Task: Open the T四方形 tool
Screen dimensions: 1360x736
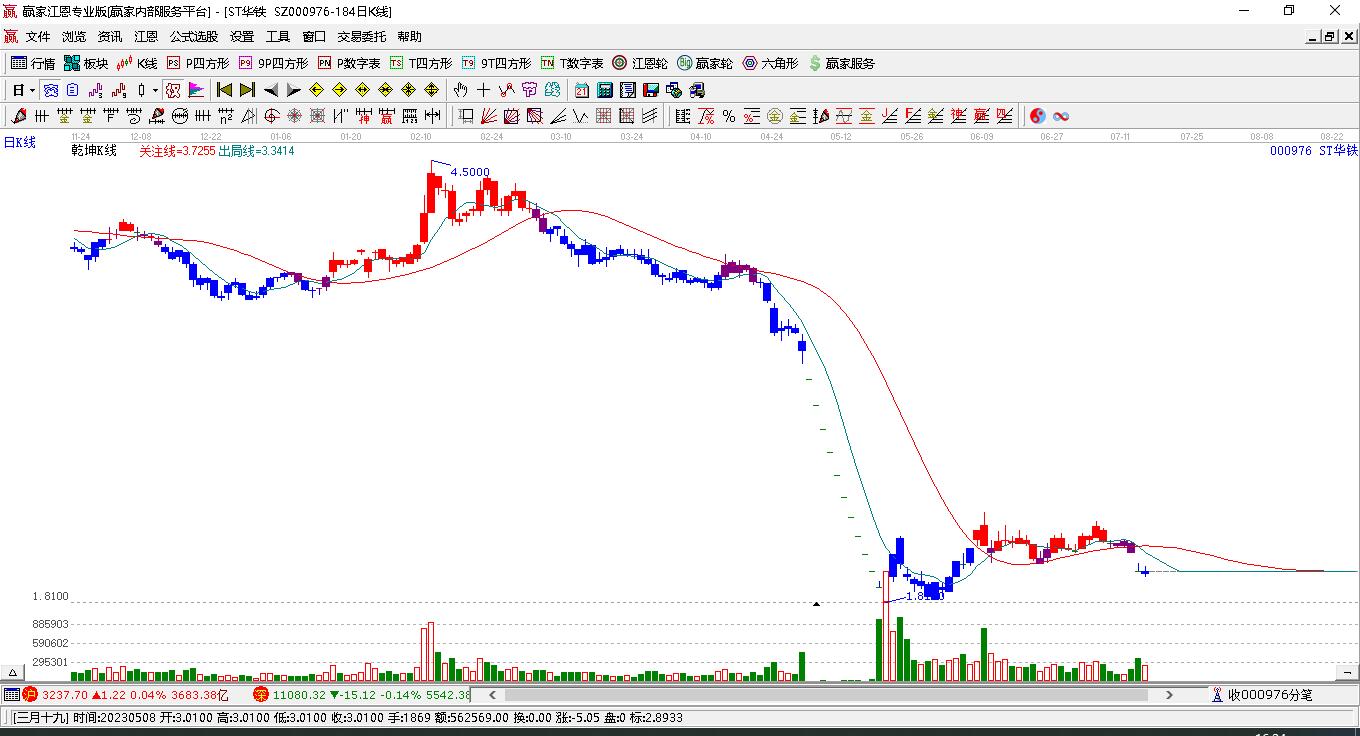Action: pos(421,63)
